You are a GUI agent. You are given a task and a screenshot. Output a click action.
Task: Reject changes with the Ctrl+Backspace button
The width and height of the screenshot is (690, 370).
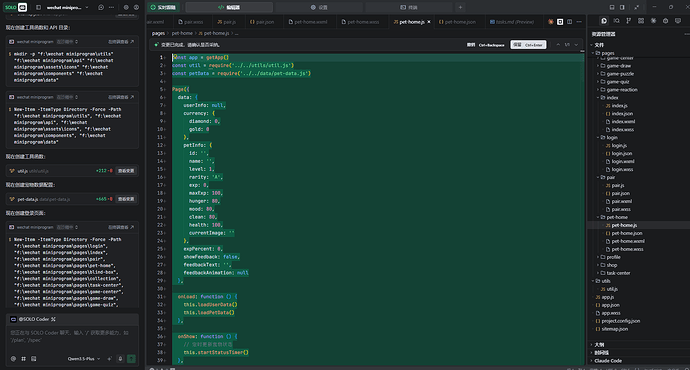[486, 45]
